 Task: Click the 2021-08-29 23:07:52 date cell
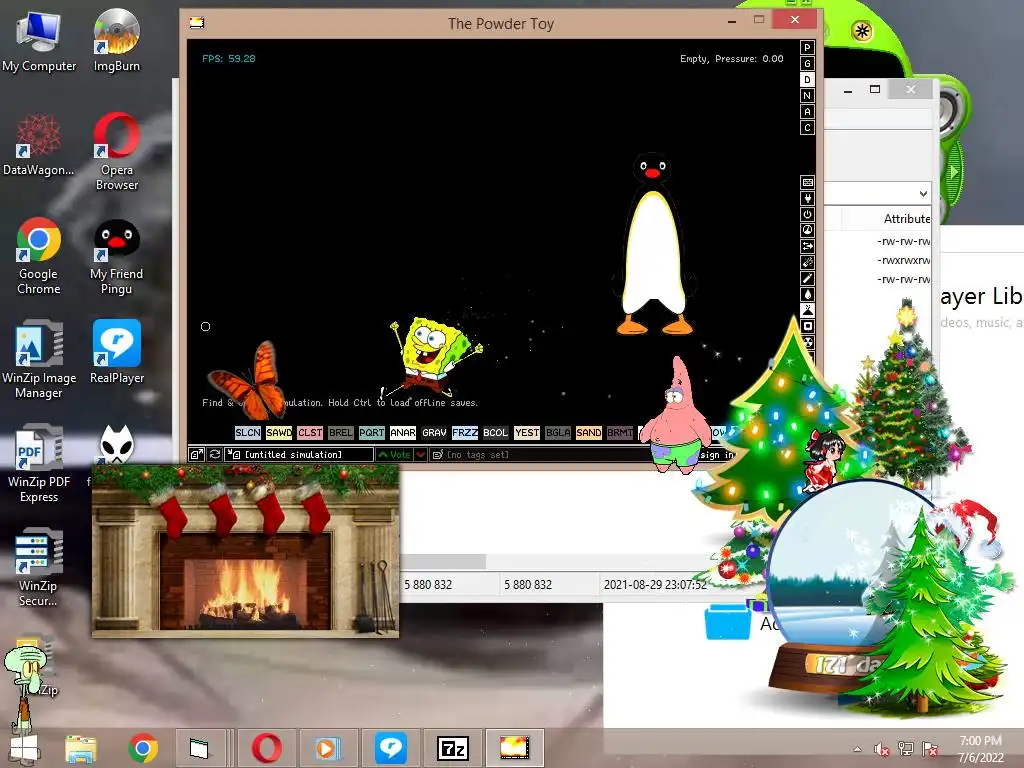[655, 584]
